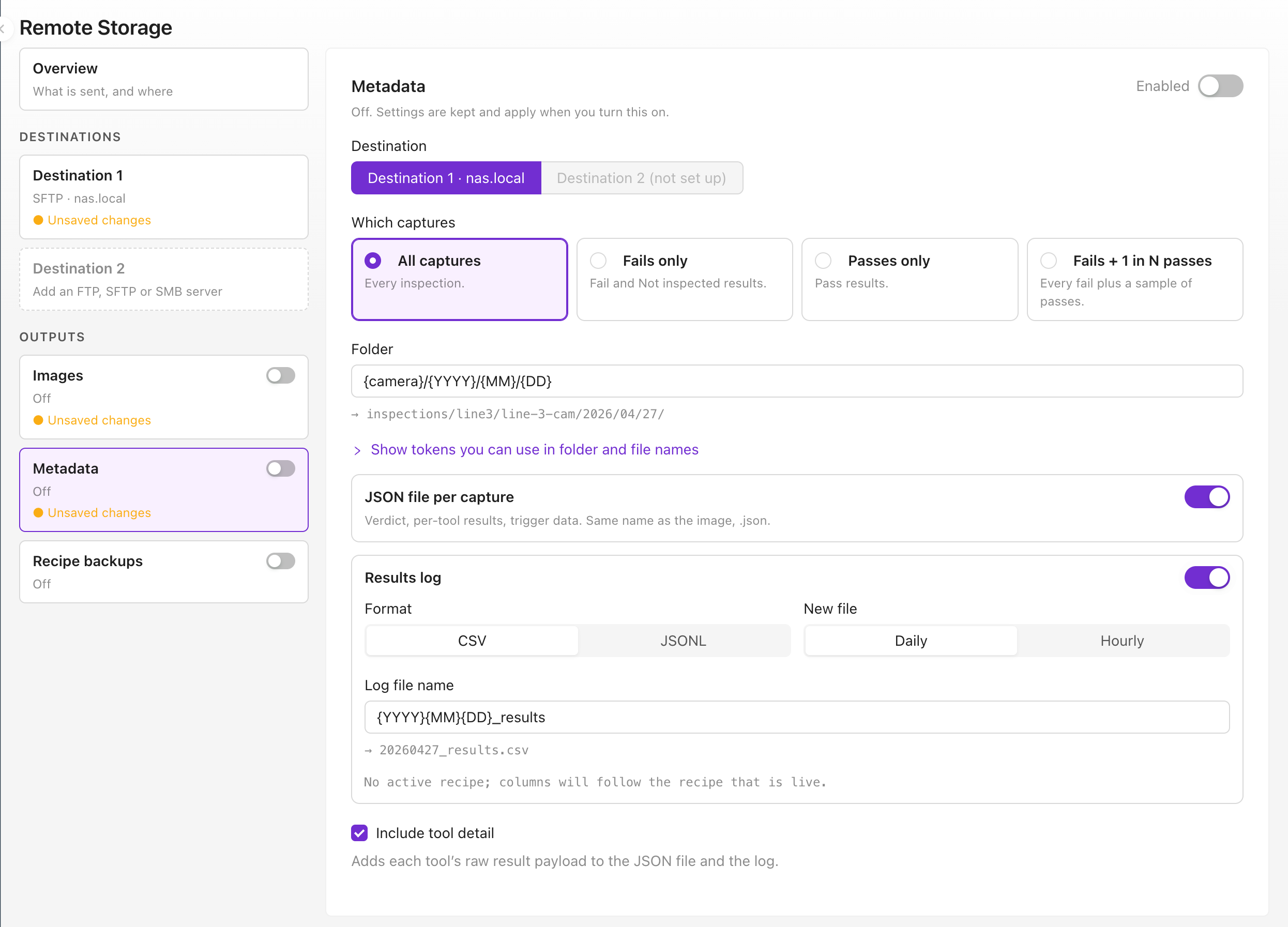The width and height of the screenshot is (1288, 927).
Task: Click the back chevron beside Remote Storage
Action: point(4,28)
